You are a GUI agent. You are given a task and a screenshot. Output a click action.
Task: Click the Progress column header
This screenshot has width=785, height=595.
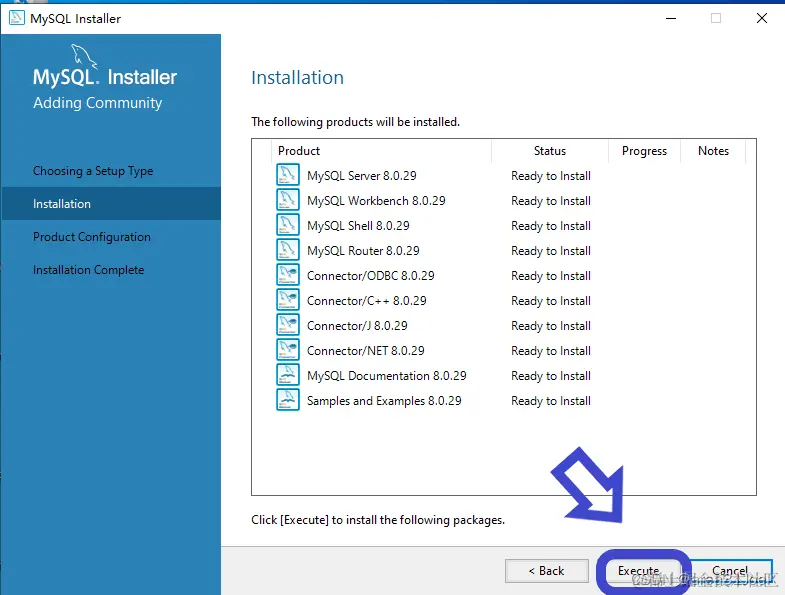[644, 151]
